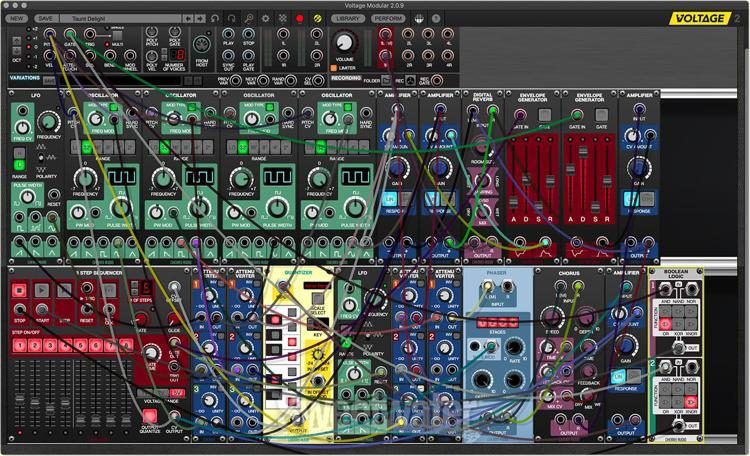The image size is (750, 456).
Task: Open the Quantizer SCALE SELECT button
Action: [x=318, y=299]
